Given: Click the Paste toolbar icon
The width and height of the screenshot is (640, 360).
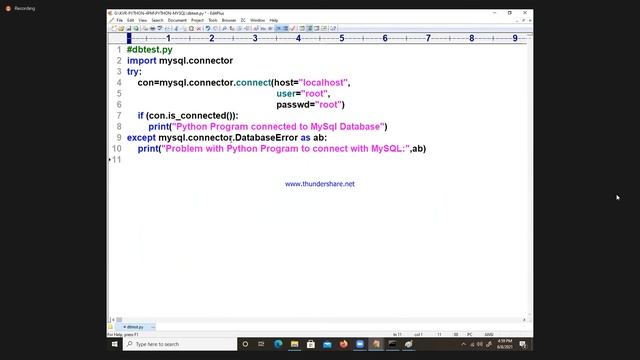Looking at the screenshot, I should coord(191,28).
